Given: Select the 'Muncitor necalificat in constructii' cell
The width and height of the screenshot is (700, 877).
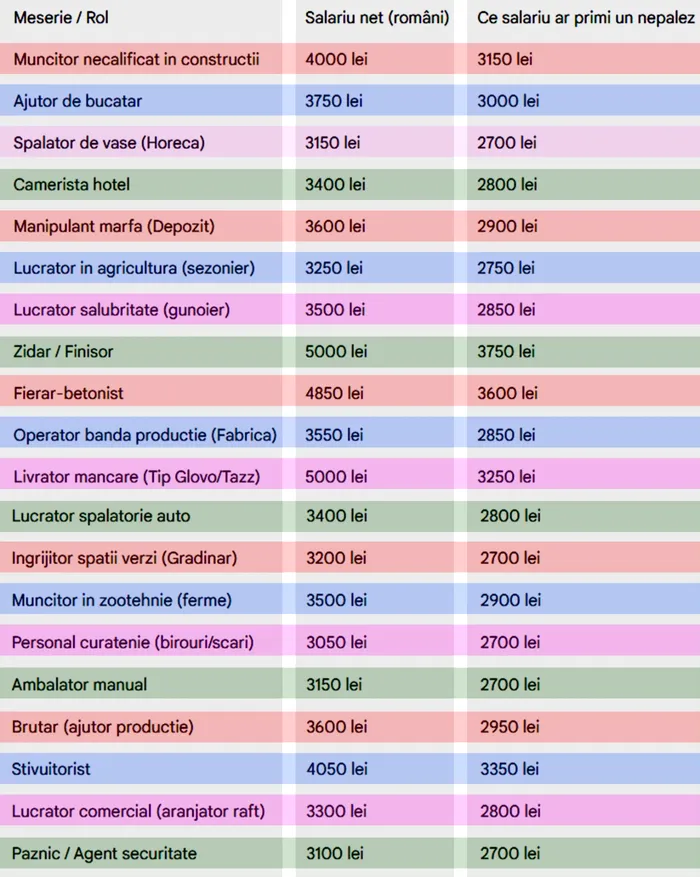Looking at the screenshot, I should [x=136, y=59].
